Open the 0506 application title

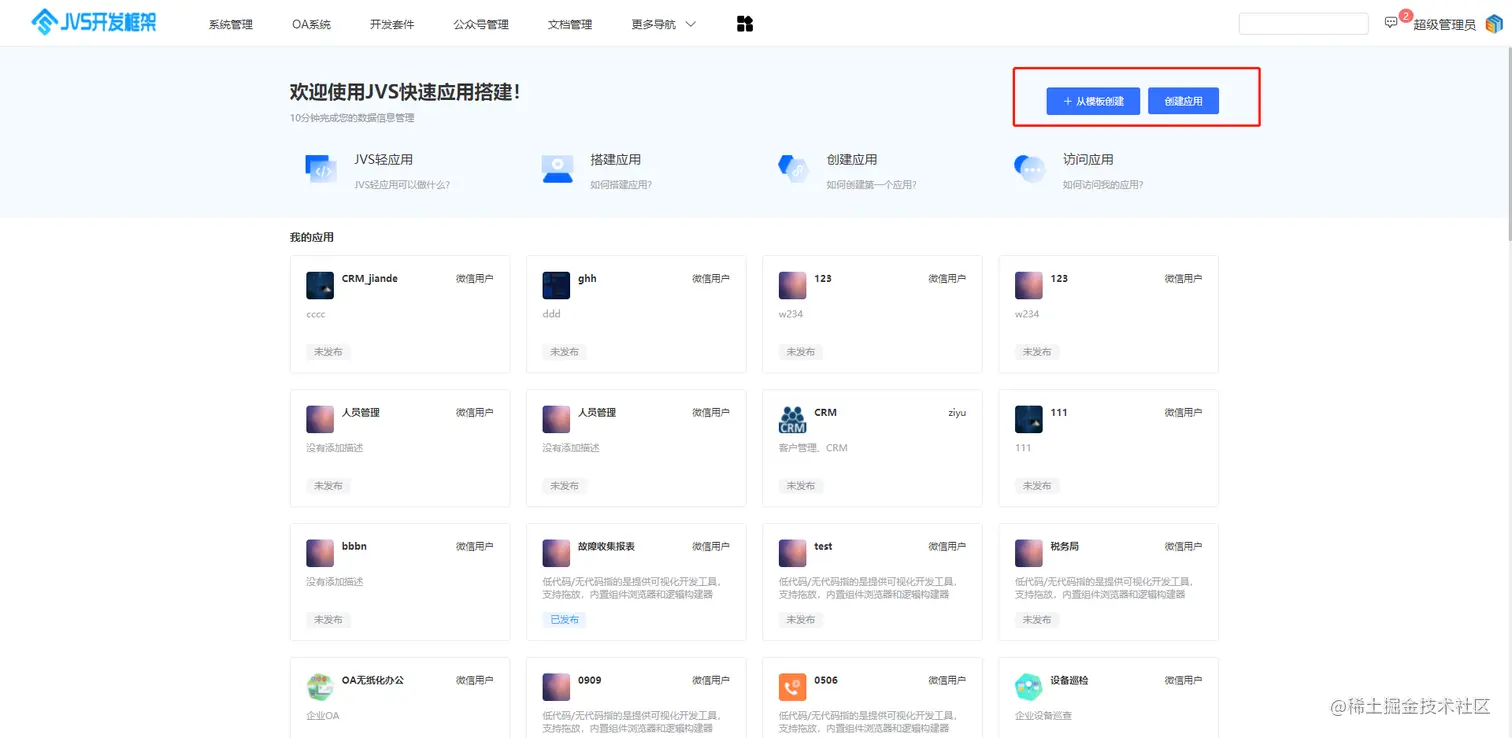pos(826,680)
